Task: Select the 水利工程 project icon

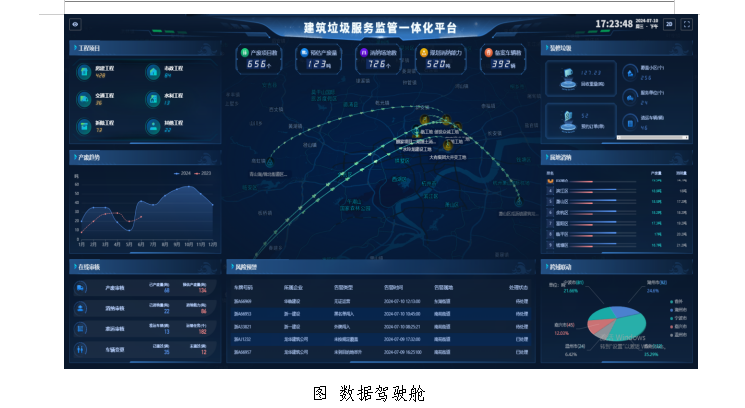Action: point(152,99)
